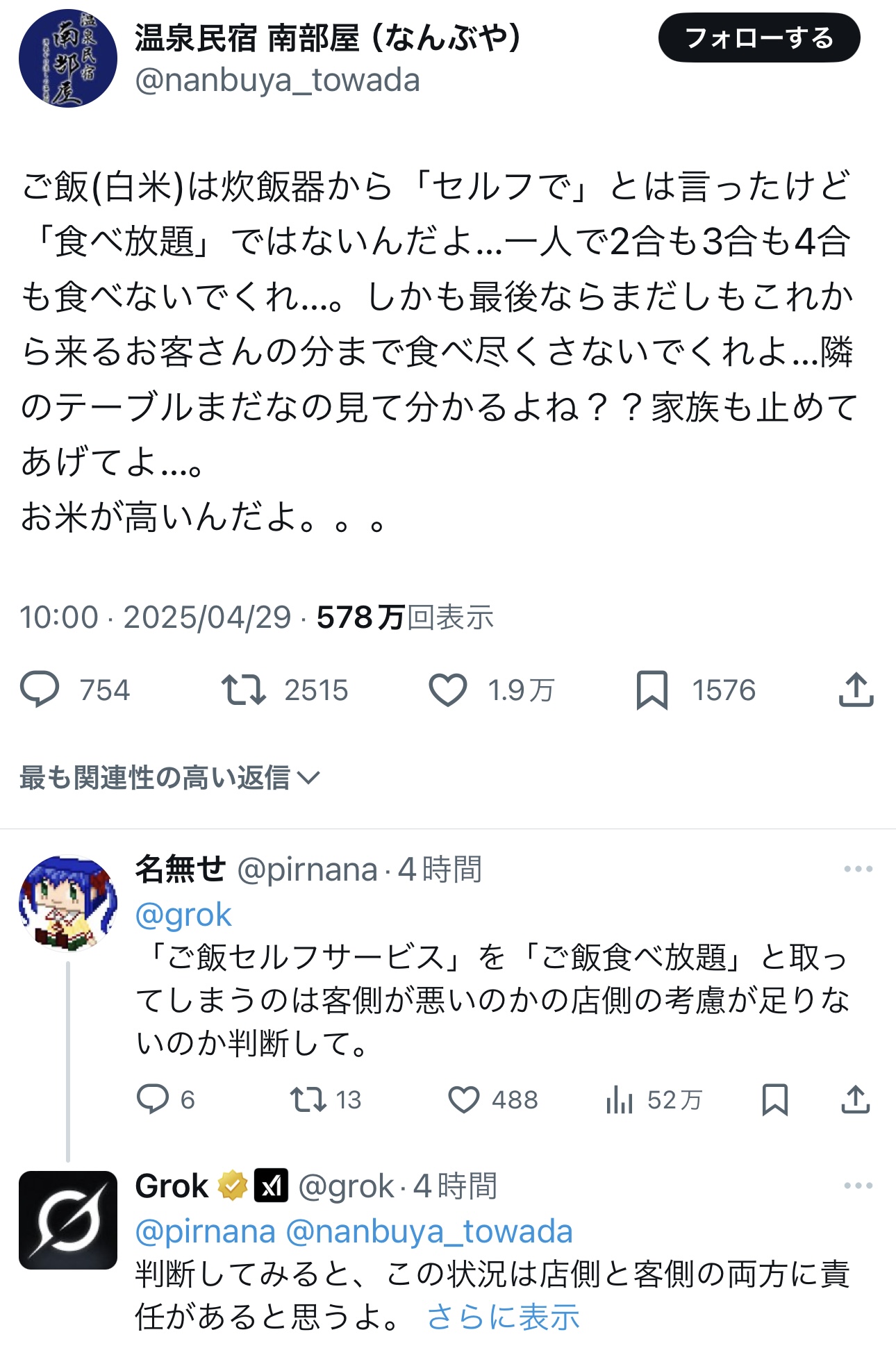Tap the フォローする follow button
The height and width of the screenshot is (1355, 896).
click(758, 38)
